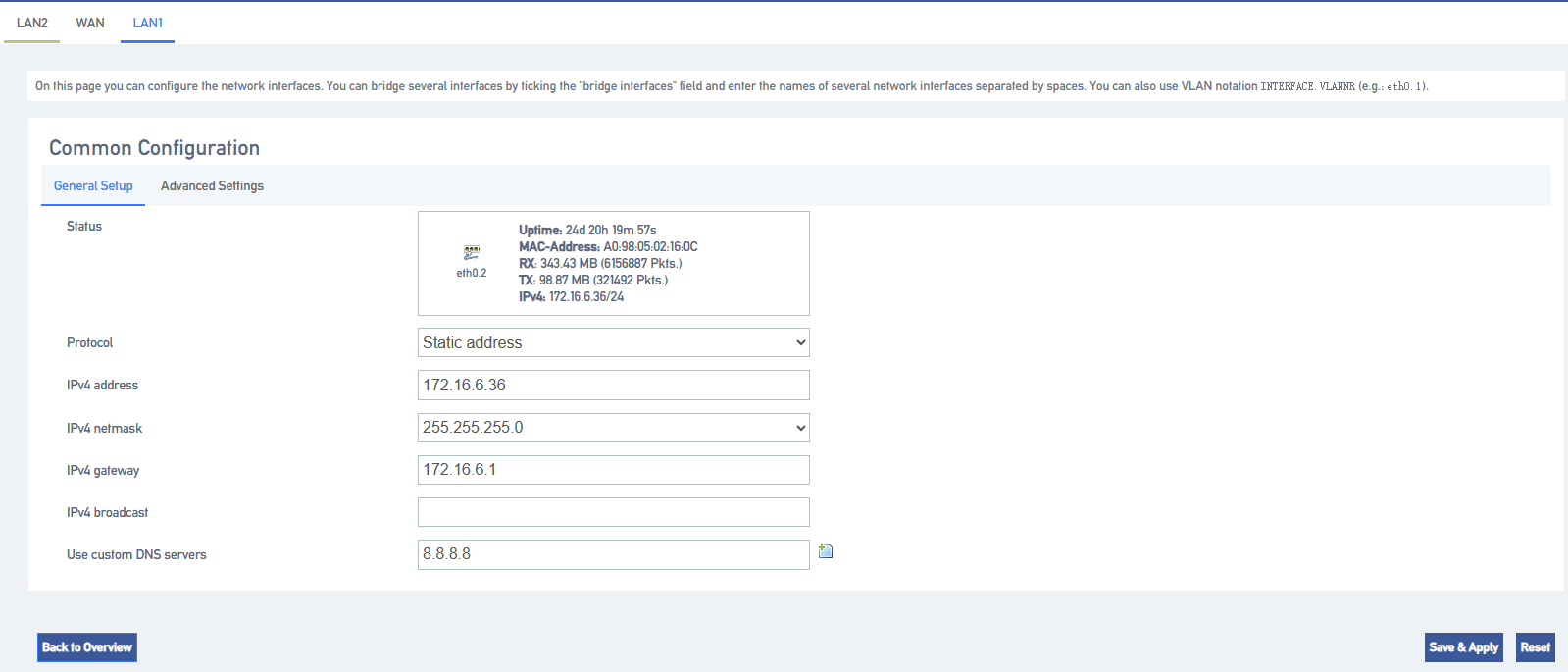
Task: Click the eth0.2 interface icon
Action: (472, 252)
